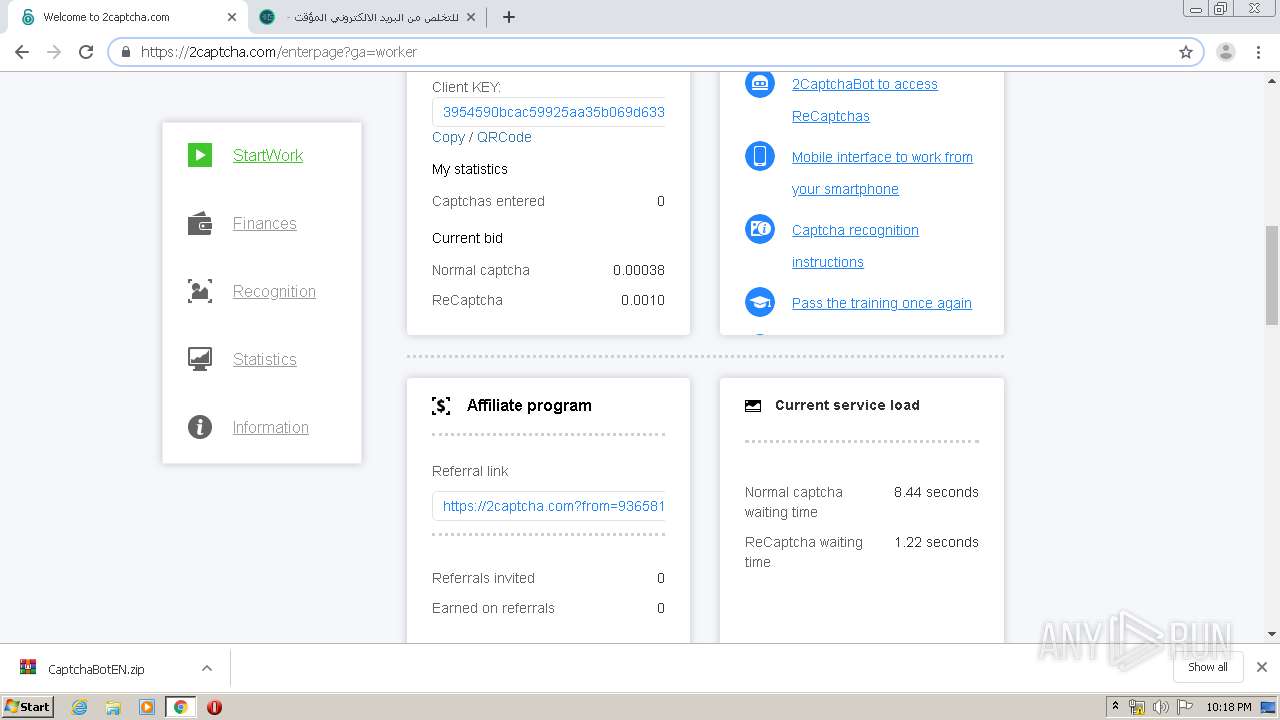Copy the client key
Viewport: 1280px width, 720px height.
point(448,137)
